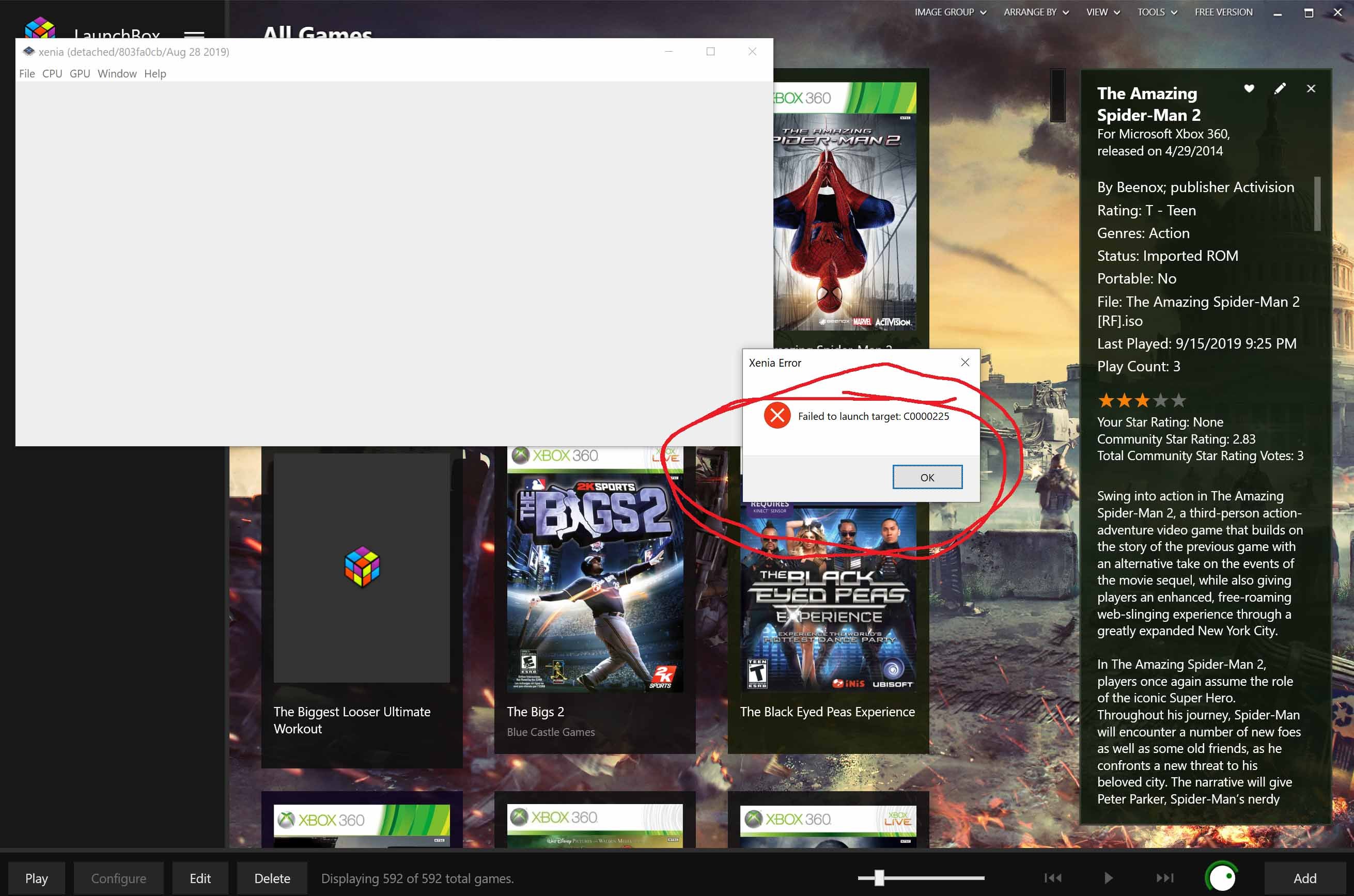1354x896 pixels.
Task: Edit game details with pencil icon
Action: click(1280, 88)
